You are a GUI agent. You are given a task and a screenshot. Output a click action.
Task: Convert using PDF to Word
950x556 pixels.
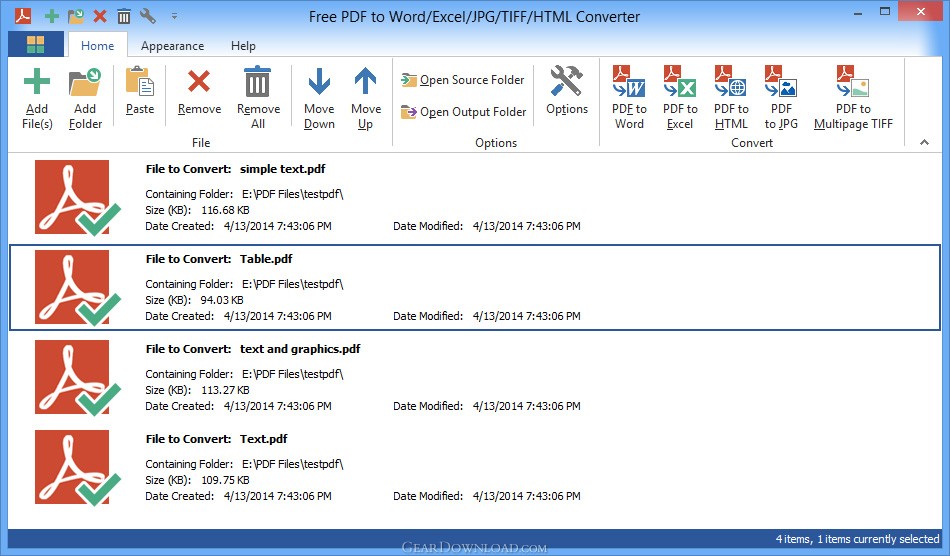tap(629, 99)
